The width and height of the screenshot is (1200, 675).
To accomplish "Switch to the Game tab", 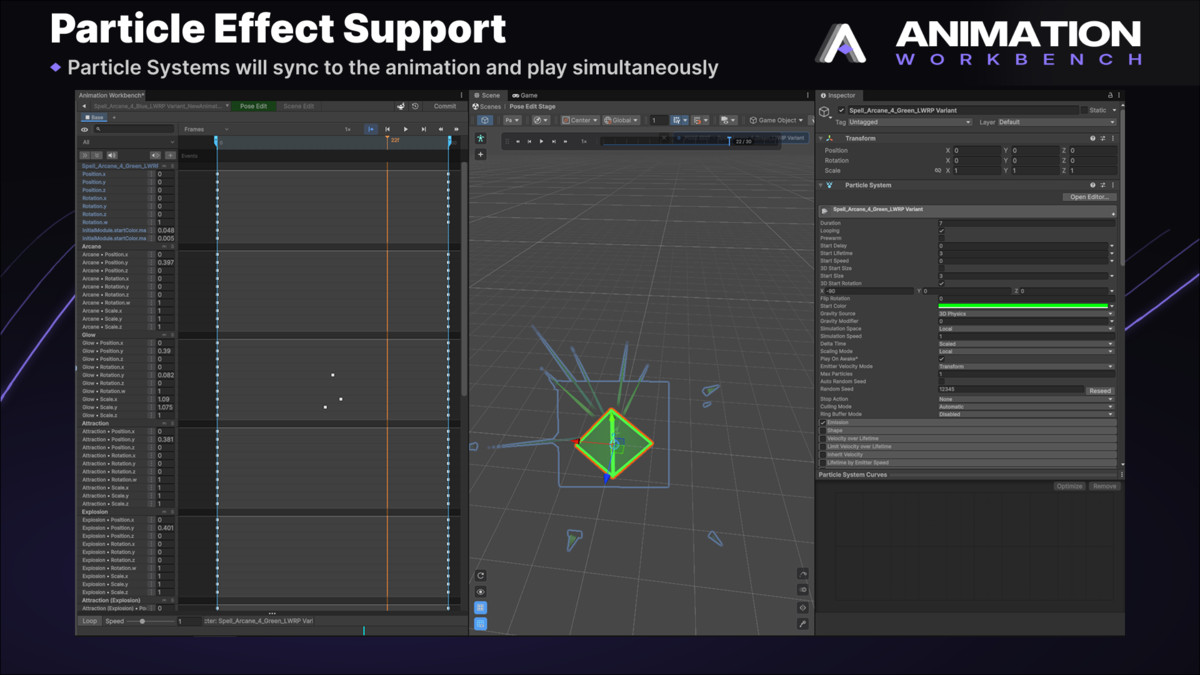I will tap(525, 95).
